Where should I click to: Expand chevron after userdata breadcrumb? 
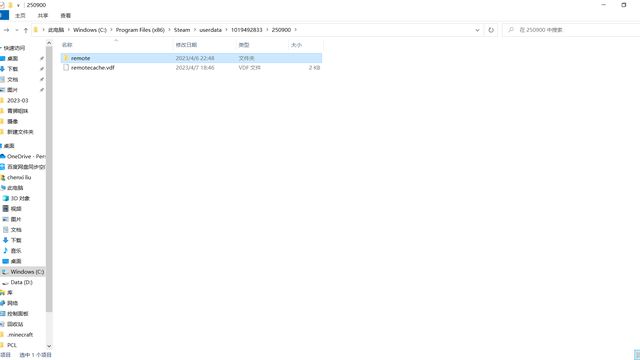point(226,30)
